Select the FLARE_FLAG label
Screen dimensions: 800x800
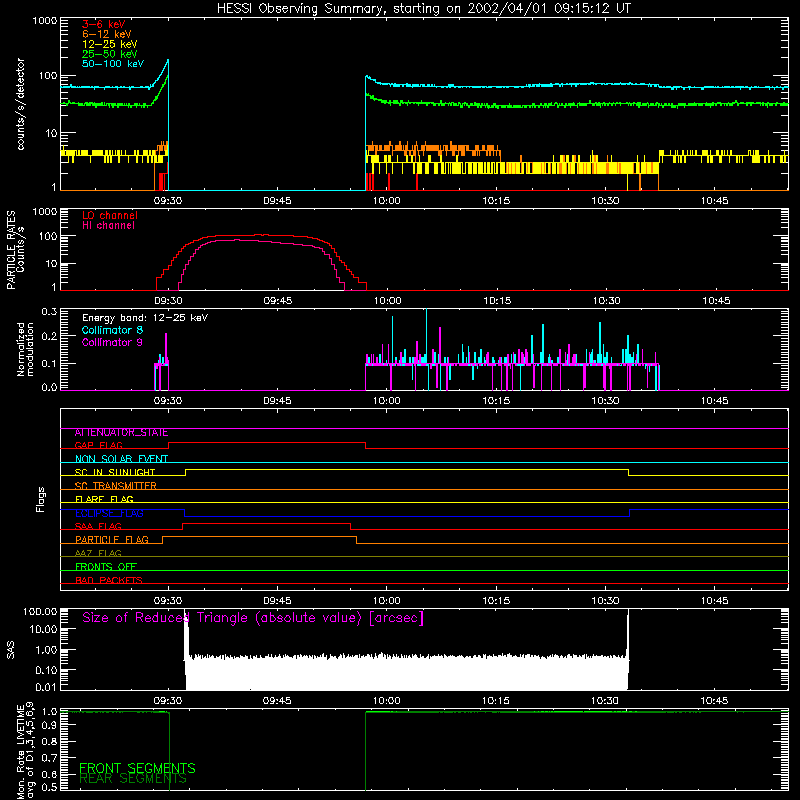(x=104, y=499)
